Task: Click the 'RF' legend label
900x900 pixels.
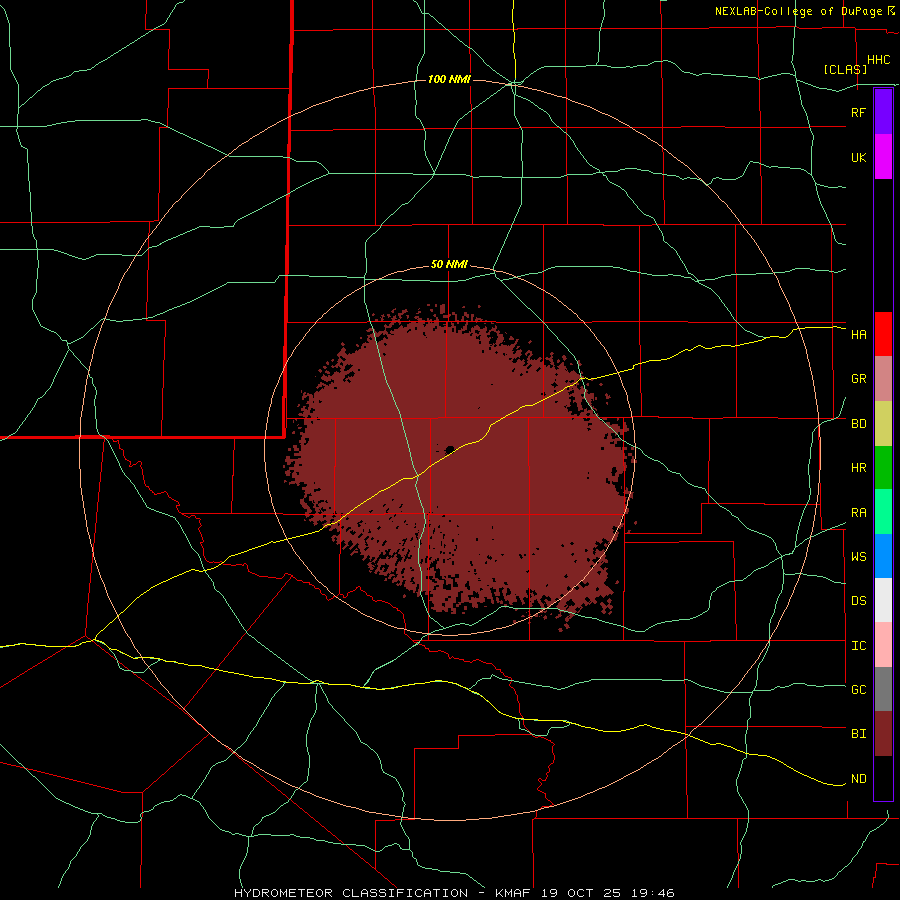Action: click(858, 112)
